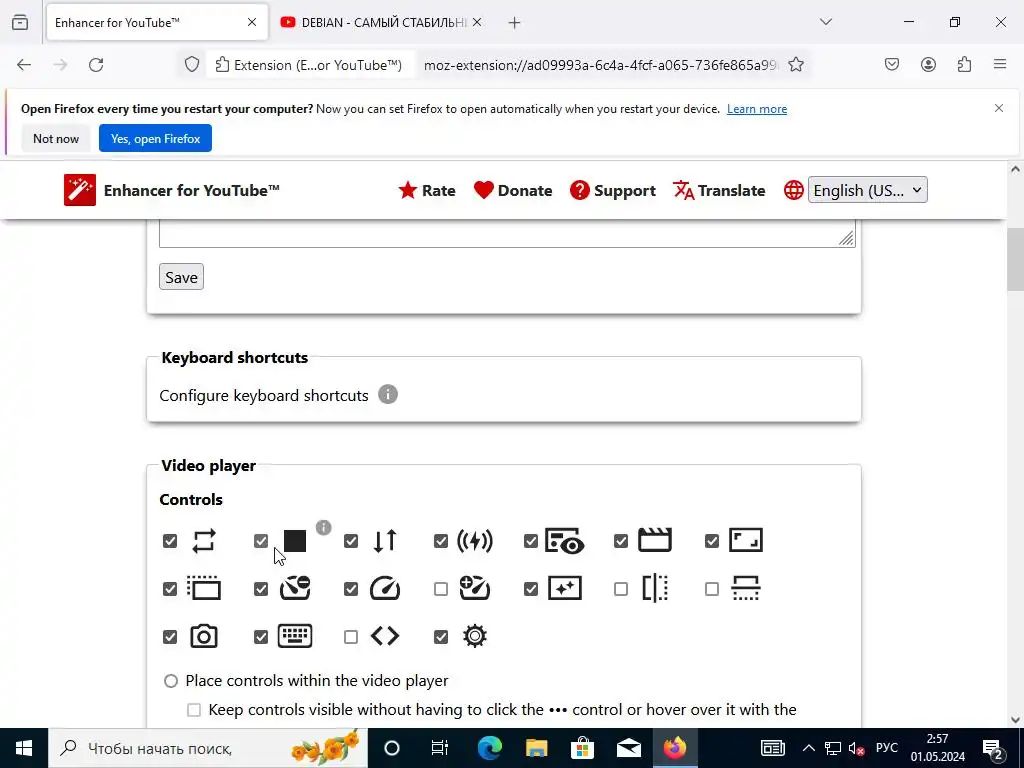
Task: Click the loop control icon
Action: [x=204, y=541]
